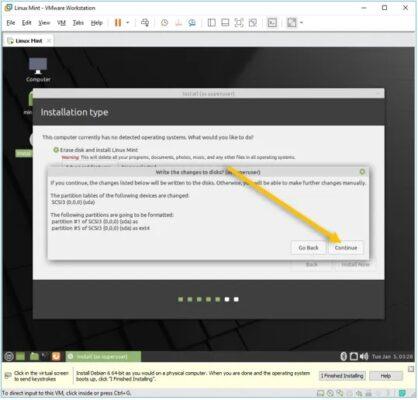Open the Help menu

click(97, 23)
